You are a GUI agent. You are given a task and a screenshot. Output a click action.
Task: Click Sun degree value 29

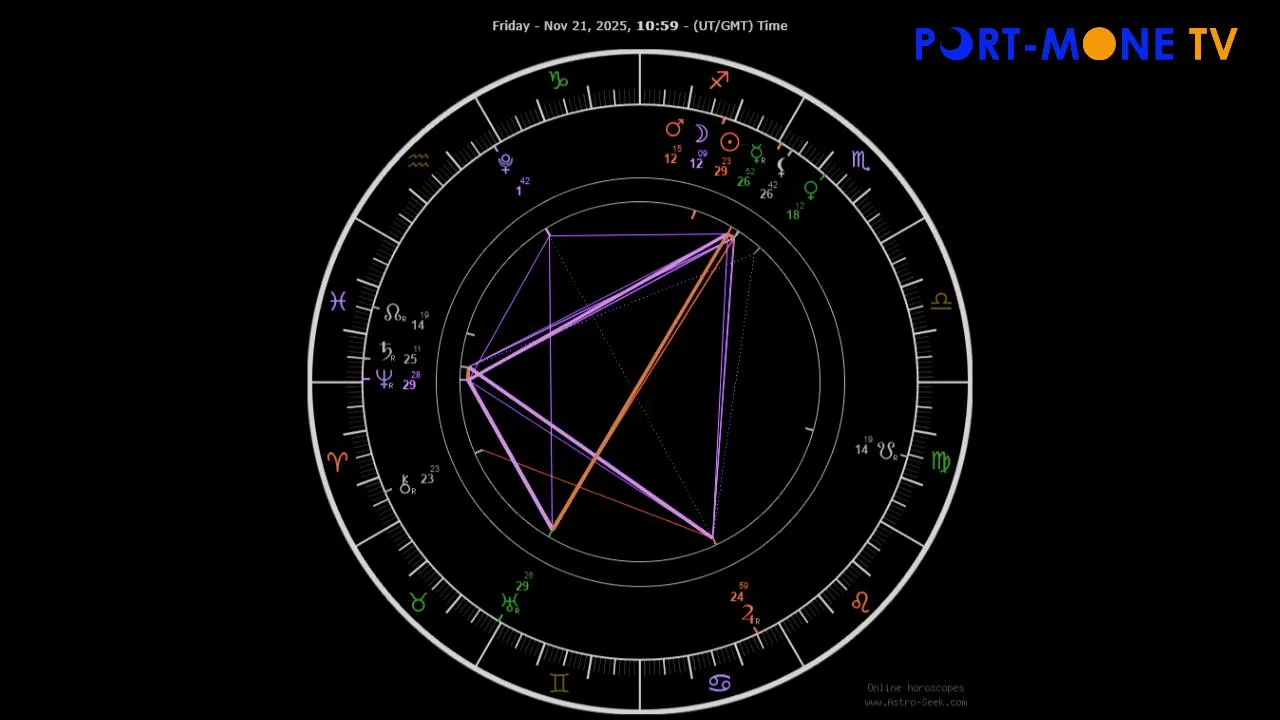pos(721,172)
